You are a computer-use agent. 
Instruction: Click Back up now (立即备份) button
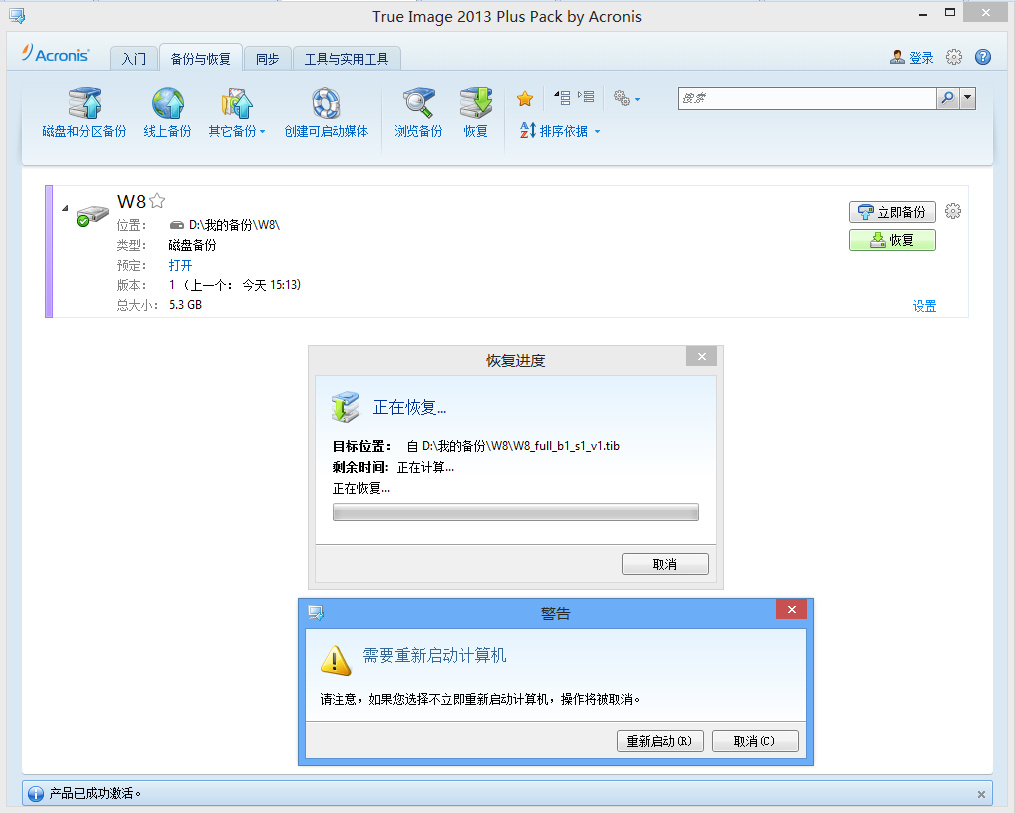point(892,212)
